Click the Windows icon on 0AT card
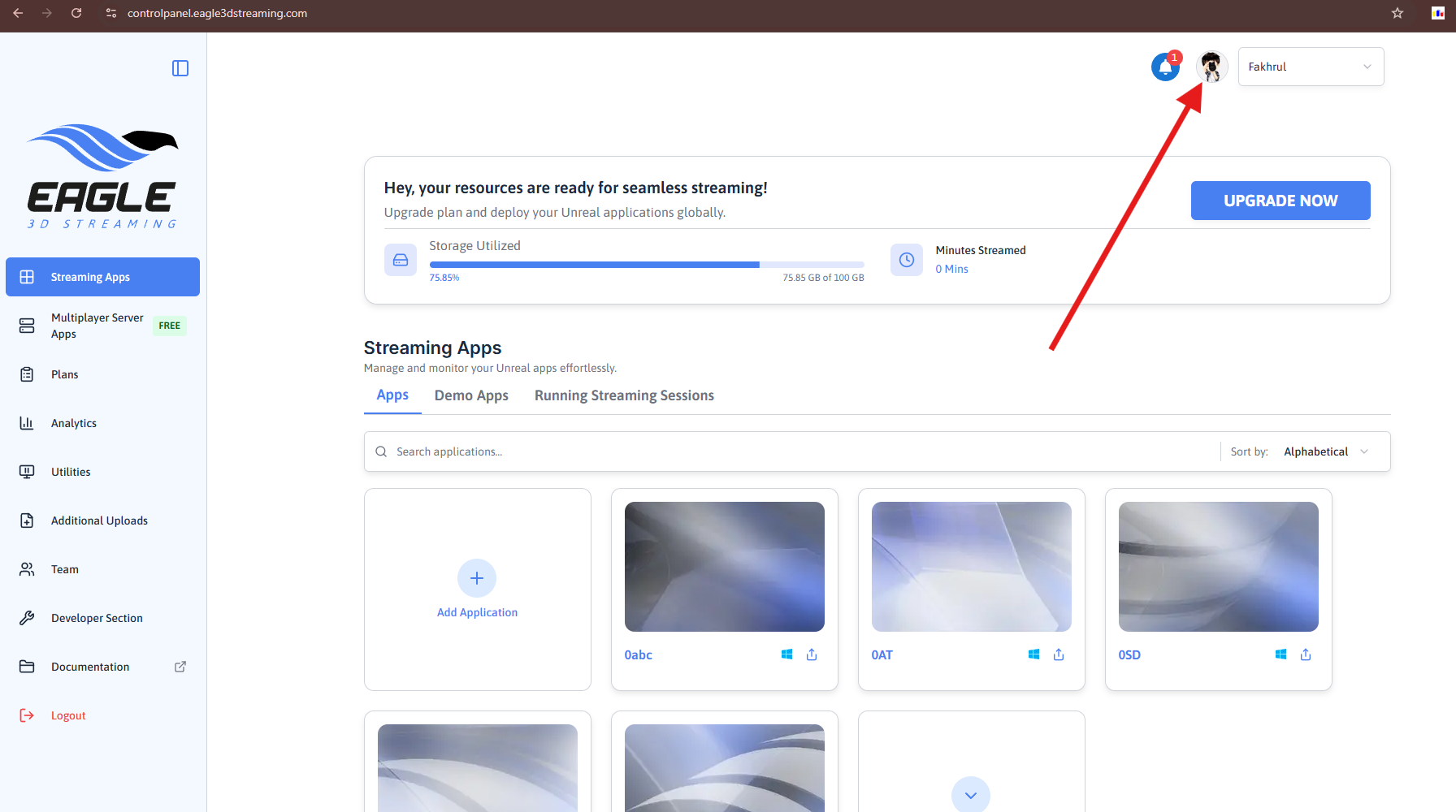 (x=1033, y=654)
